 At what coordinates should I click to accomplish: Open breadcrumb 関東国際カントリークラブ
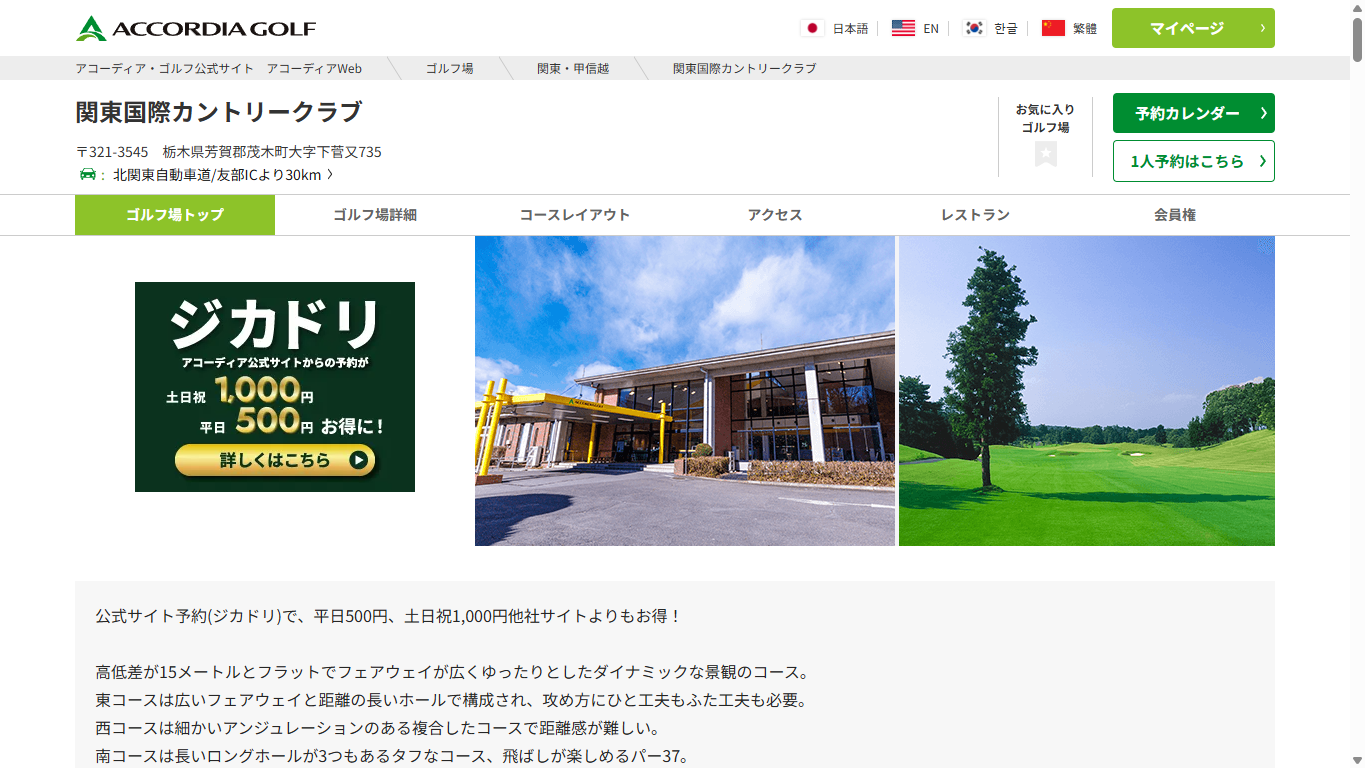tap(744, 68)
